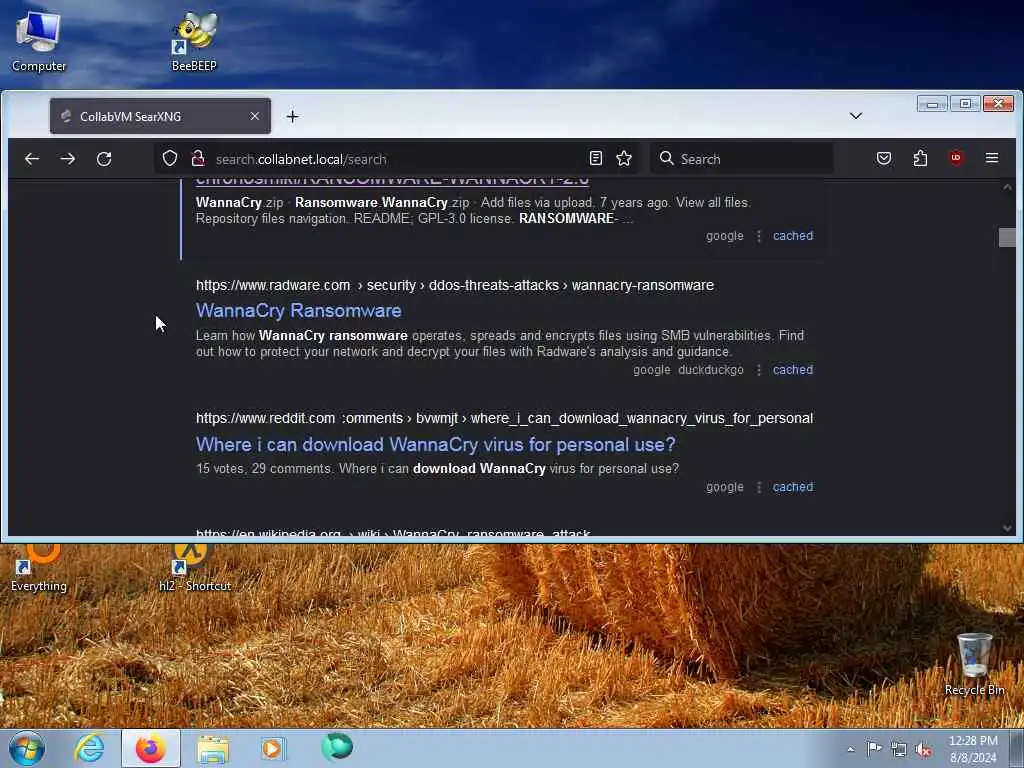Click the green round taskbar app icon
This screenshot has width=1024, height=768.
click(337, 747)
